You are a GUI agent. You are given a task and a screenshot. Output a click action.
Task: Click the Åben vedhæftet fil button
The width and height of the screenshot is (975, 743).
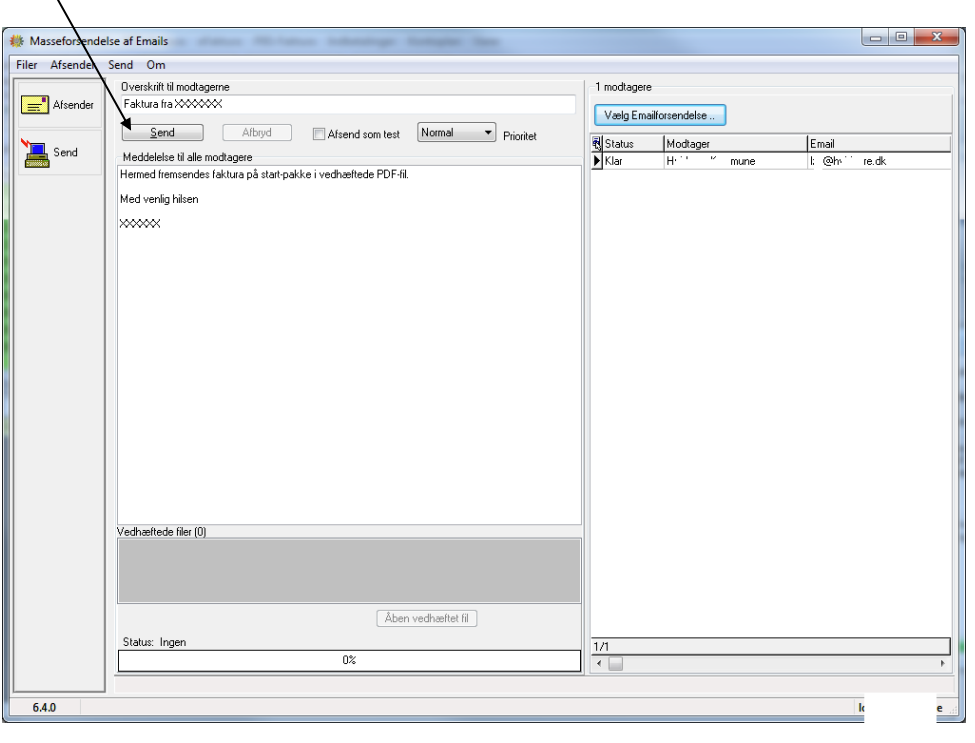tap(427, 619)
